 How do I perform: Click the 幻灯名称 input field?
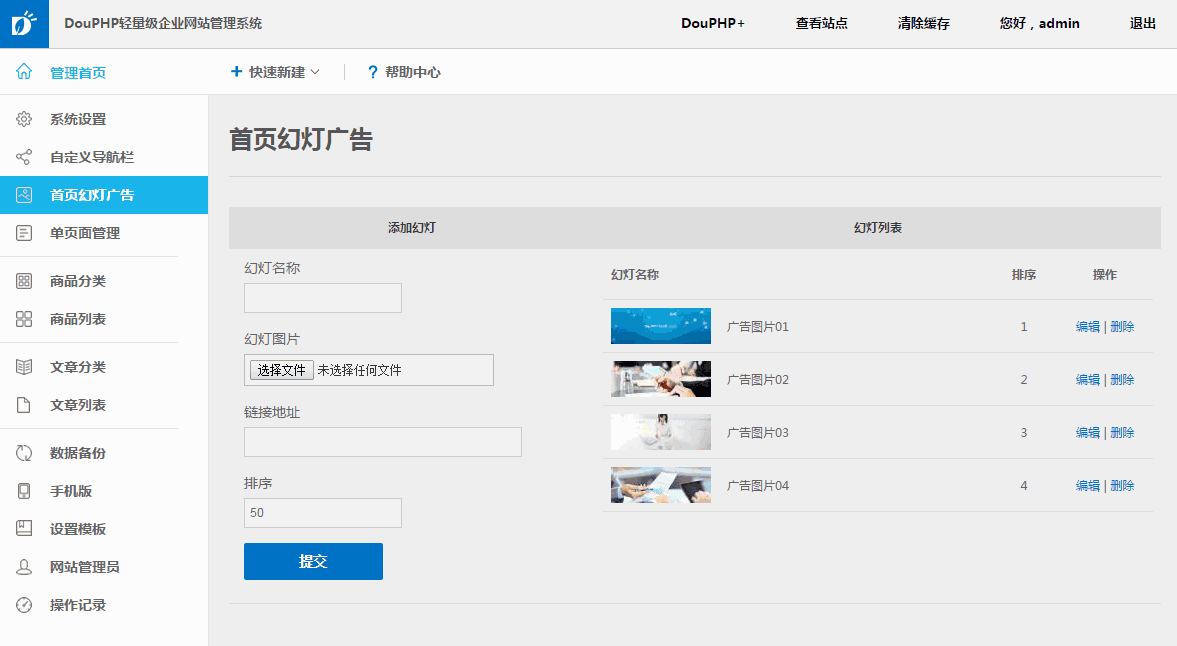(x=323, y=298)
